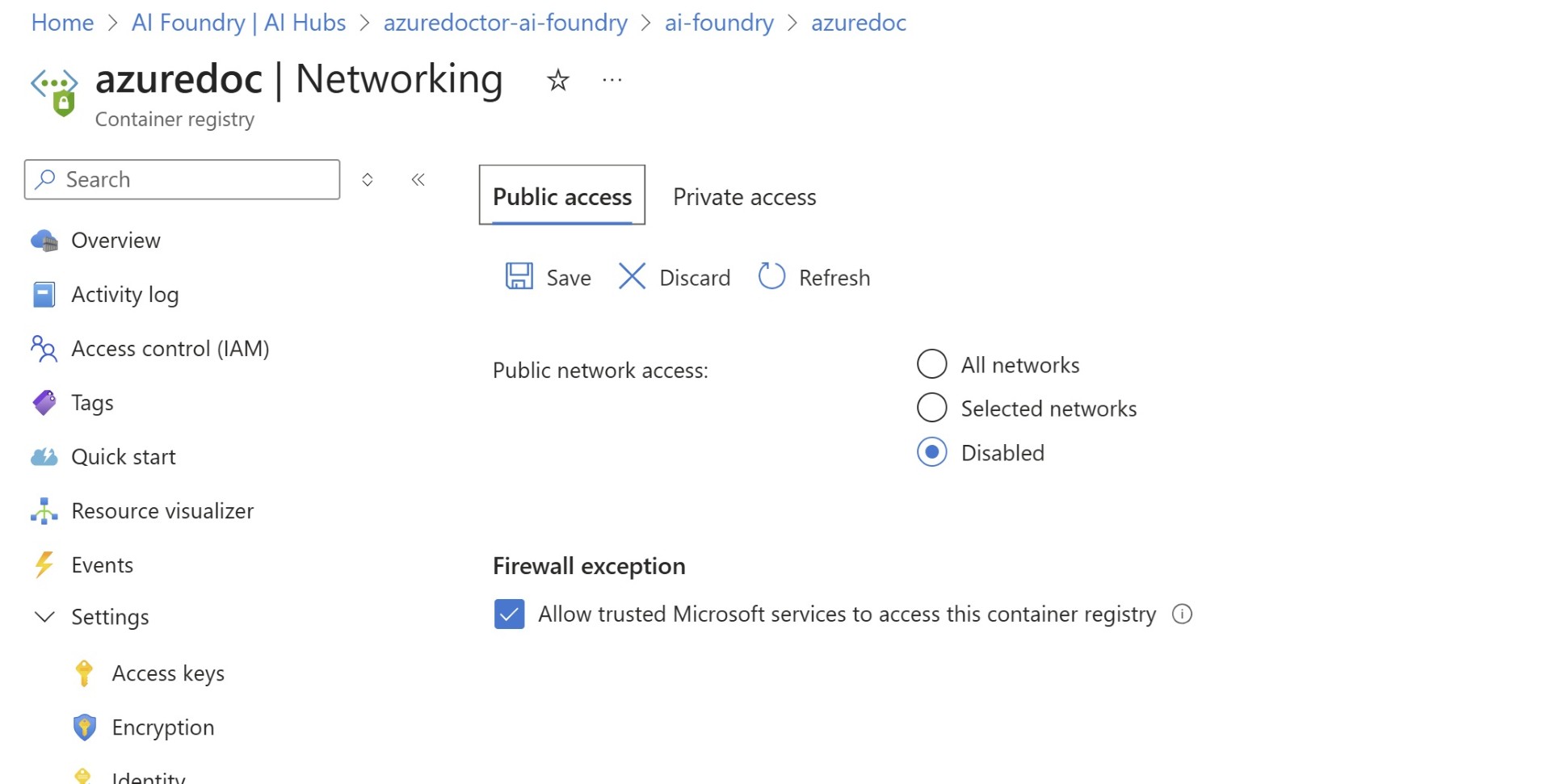Click the Overview cloud icon

pyautogui.click(x=44, y=241)
